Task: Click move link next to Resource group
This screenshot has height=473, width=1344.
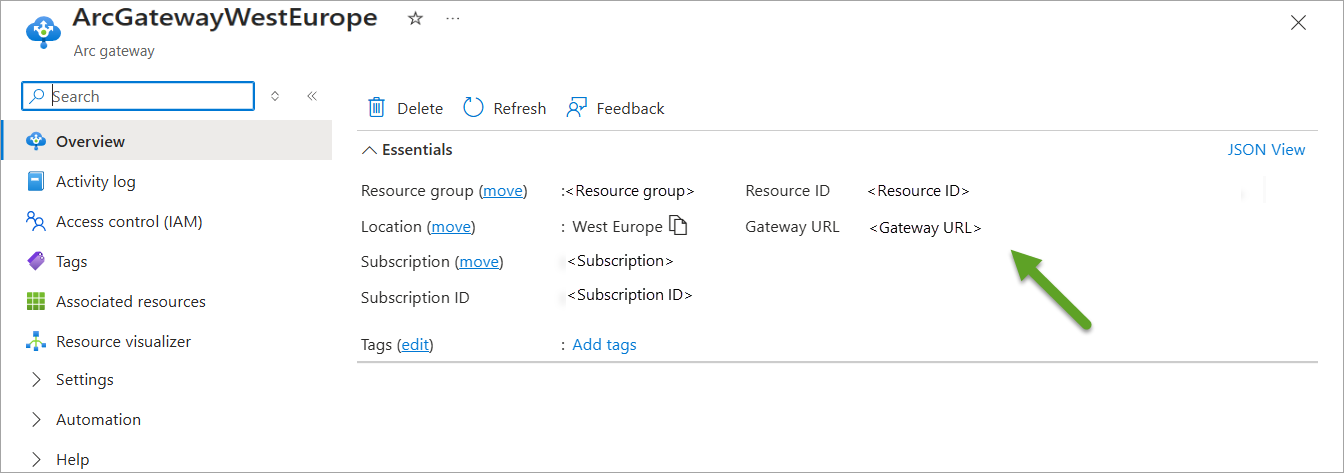Action: click(x=503, y=191)
